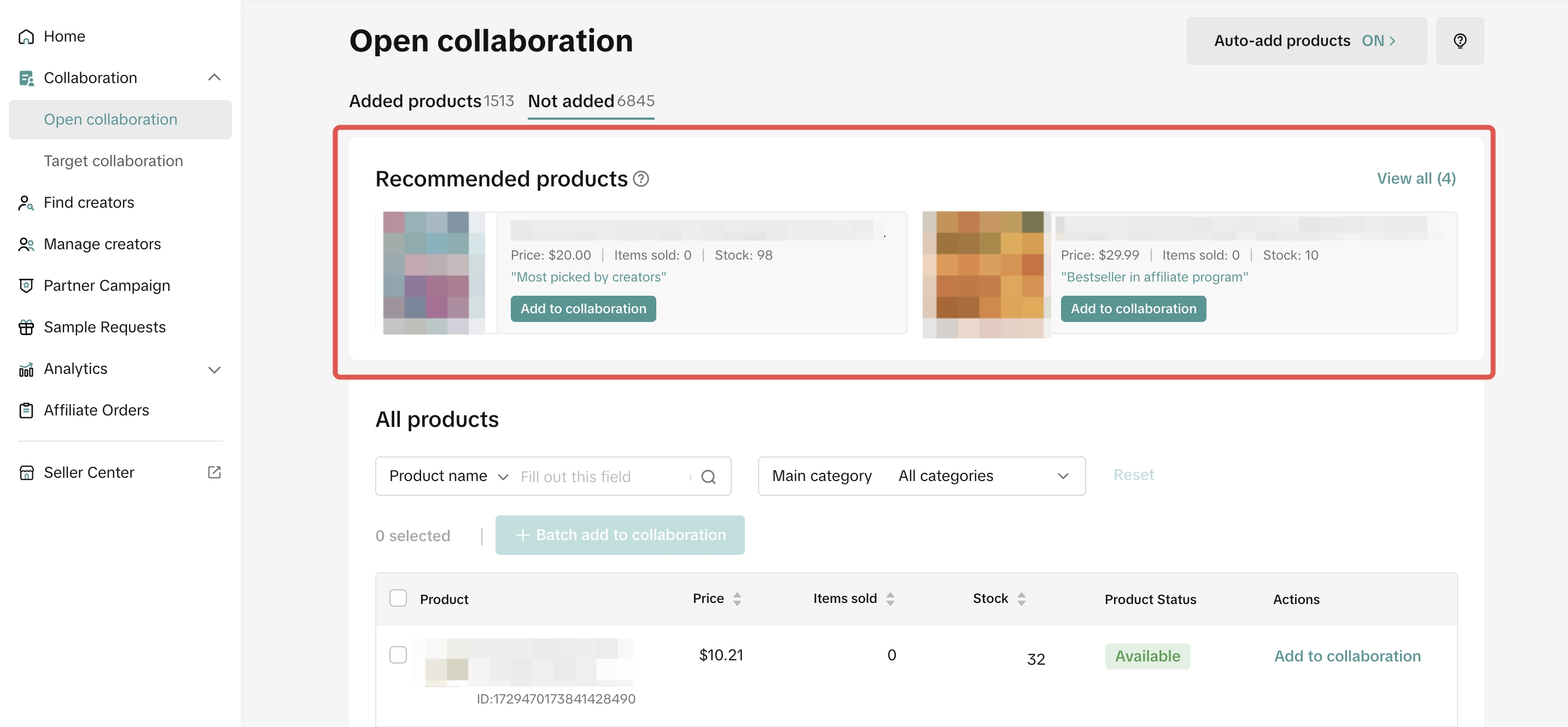Click the Find creators sidebar icon
The height and width of the screenshot is (727, 1568).
pyautogui.click(x=26, y=203)
